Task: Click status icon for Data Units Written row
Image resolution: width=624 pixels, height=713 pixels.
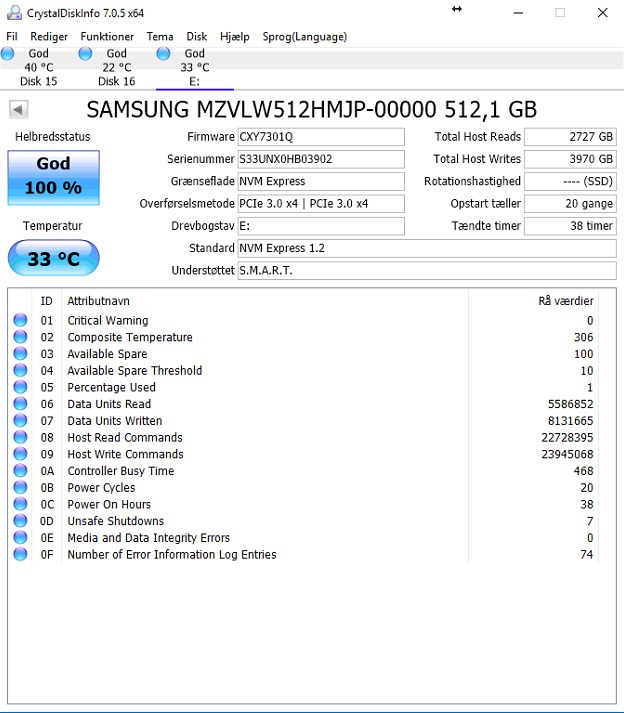Action: pos(20,421)
